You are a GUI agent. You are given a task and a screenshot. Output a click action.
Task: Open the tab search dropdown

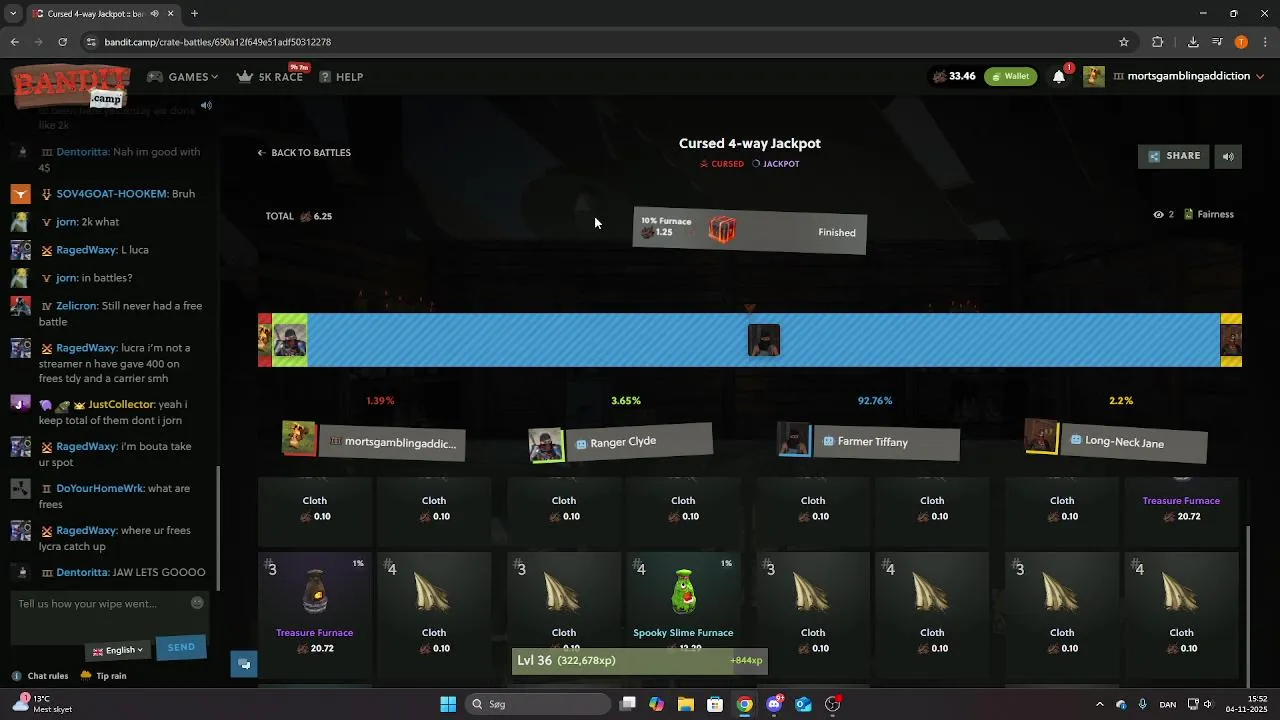coord(13,14)
